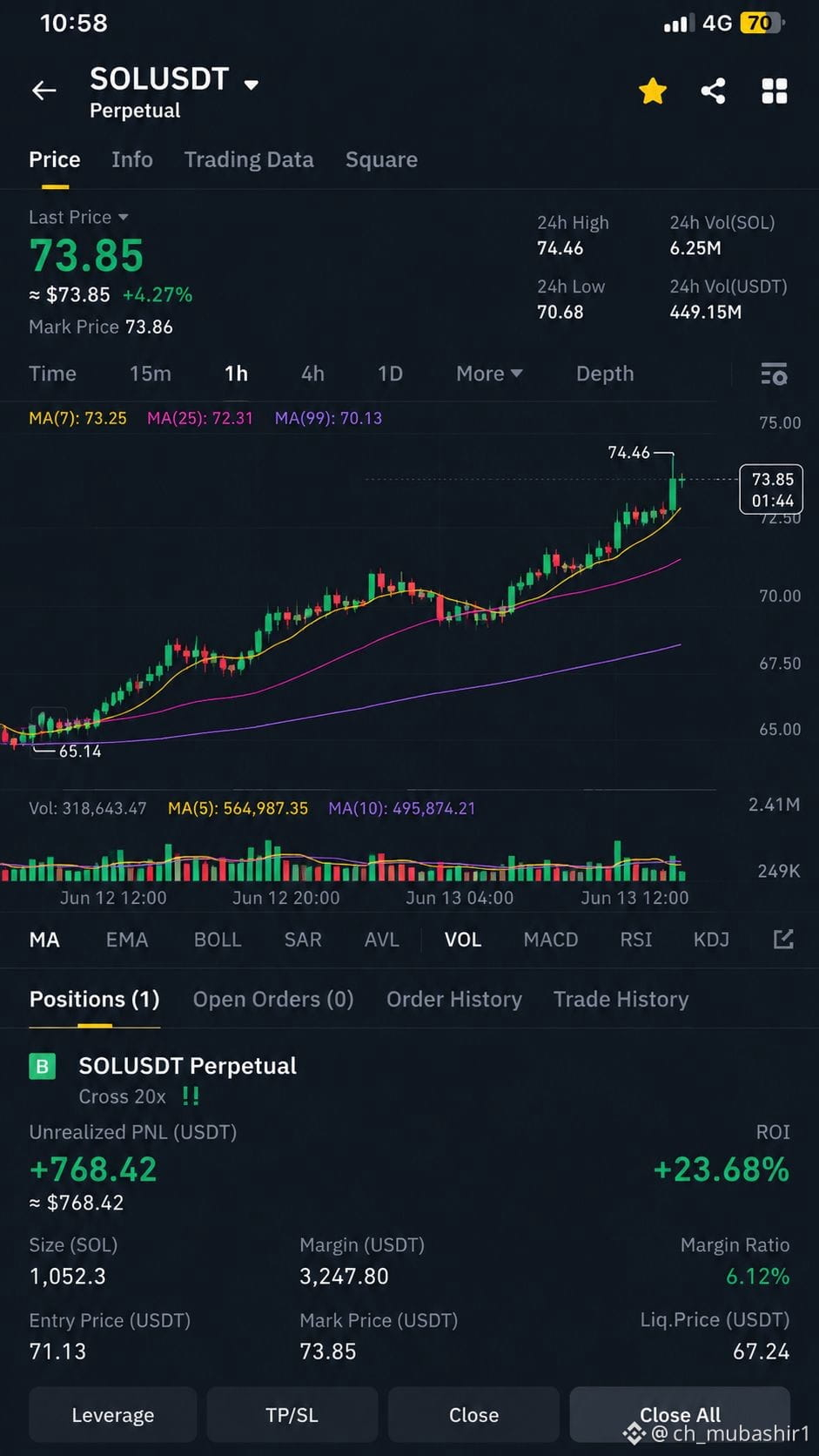Open the Trade History tab
819x1456 pixels.
pos(621,999)
